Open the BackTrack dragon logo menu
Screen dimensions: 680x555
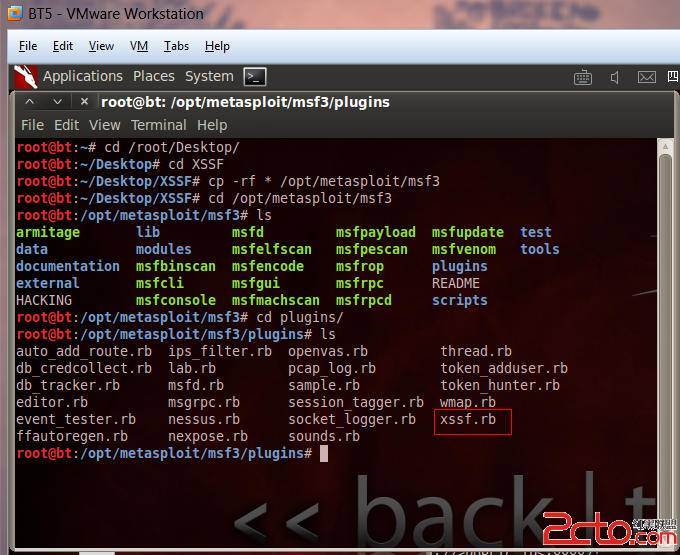[x=25, y=77]
